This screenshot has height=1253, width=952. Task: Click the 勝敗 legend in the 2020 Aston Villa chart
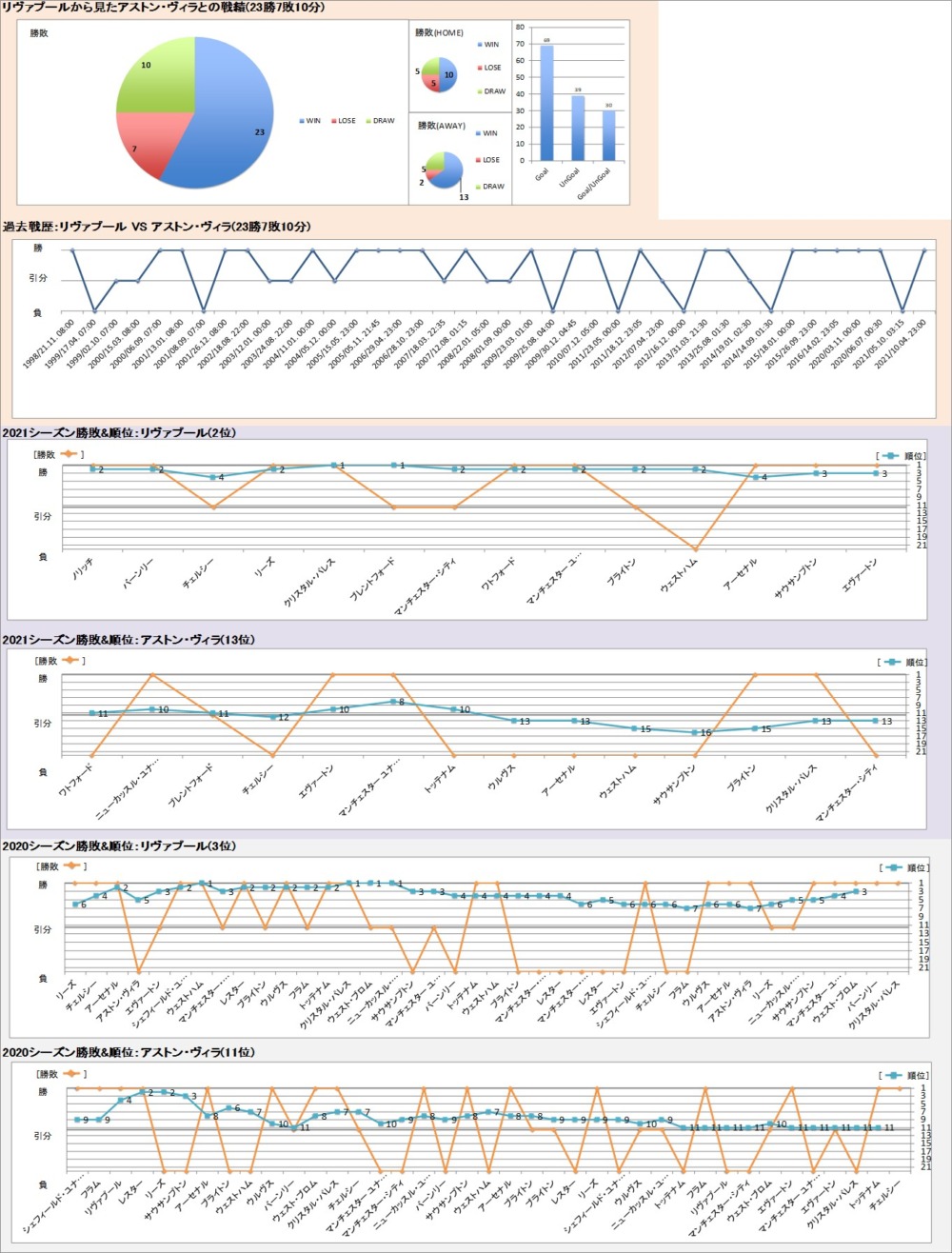[x=60, y=1073]
